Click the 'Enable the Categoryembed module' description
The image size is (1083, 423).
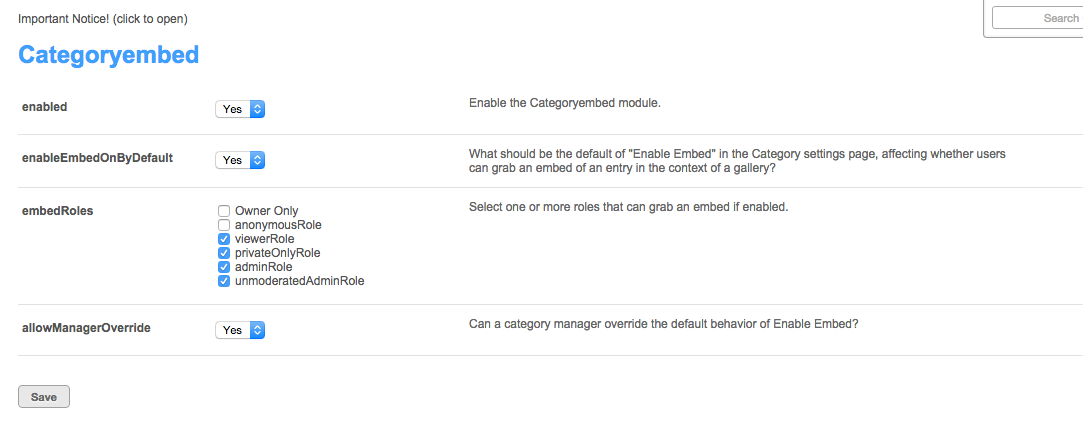[x=565, y=103]
